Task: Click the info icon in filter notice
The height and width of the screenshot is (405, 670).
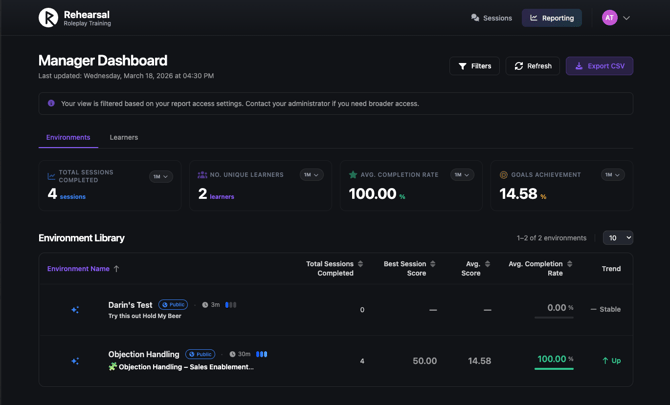Action: pyautogui.click(x=52, y=103)
